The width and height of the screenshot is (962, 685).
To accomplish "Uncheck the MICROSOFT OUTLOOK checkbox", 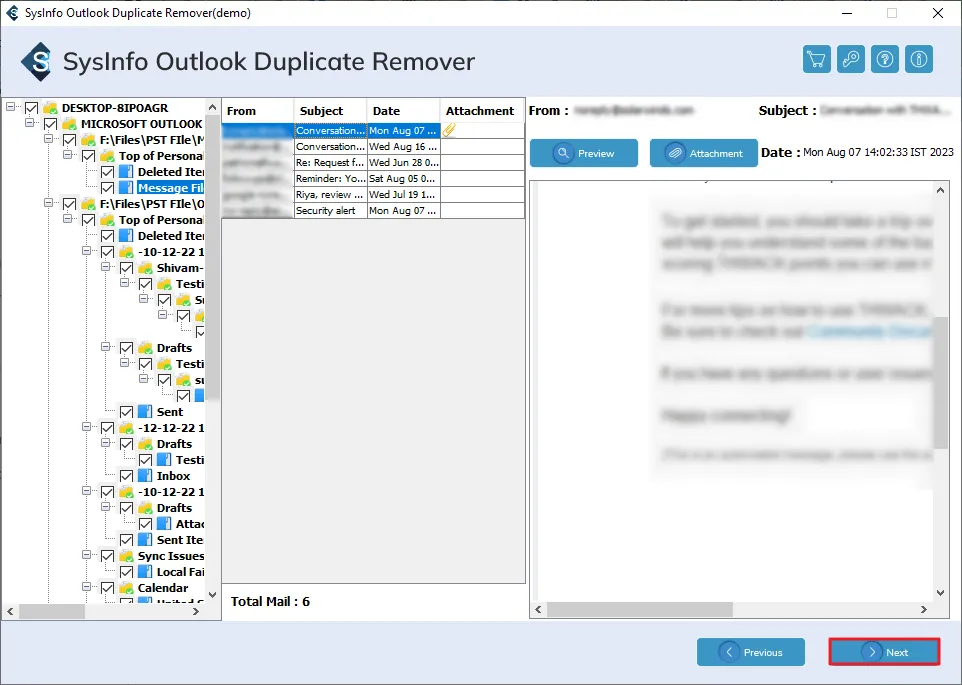I will pos(50,124).
